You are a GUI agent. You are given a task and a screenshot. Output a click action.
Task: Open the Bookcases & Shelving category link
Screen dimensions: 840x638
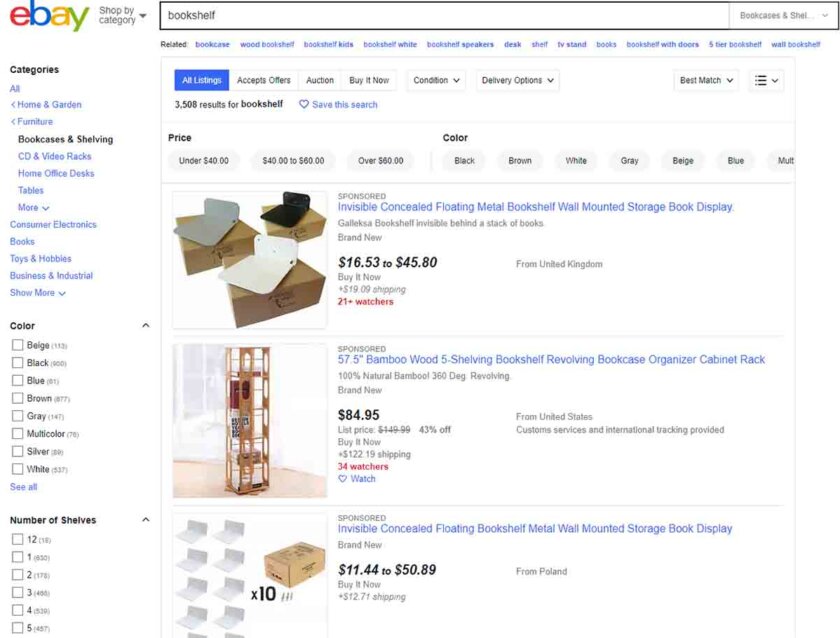[x=64, y=139]
